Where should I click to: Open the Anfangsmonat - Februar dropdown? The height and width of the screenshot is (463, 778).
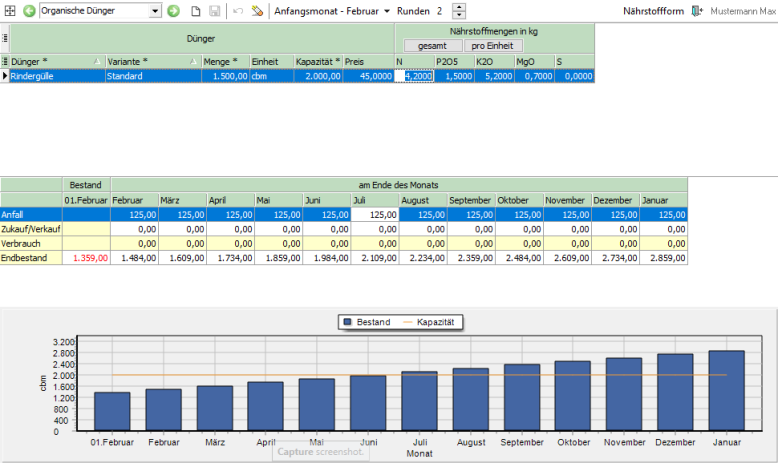[x=330, y=11]
